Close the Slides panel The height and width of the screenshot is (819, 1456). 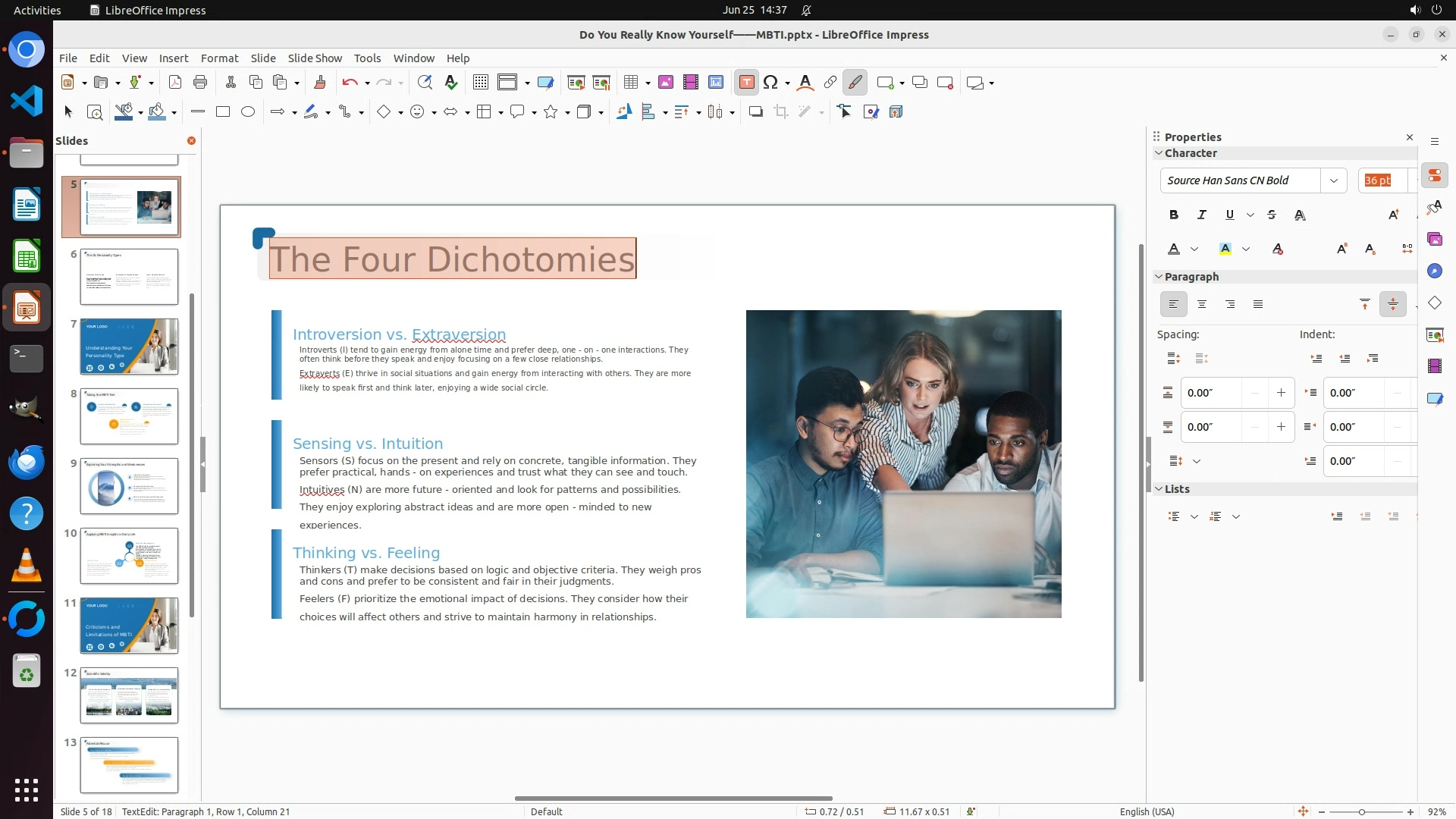(191, 141)
